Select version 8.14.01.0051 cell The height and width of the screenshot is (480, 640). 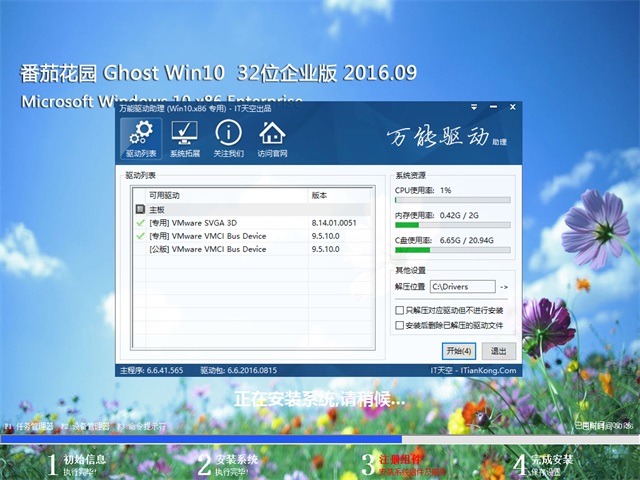click(x=334, y=223)
